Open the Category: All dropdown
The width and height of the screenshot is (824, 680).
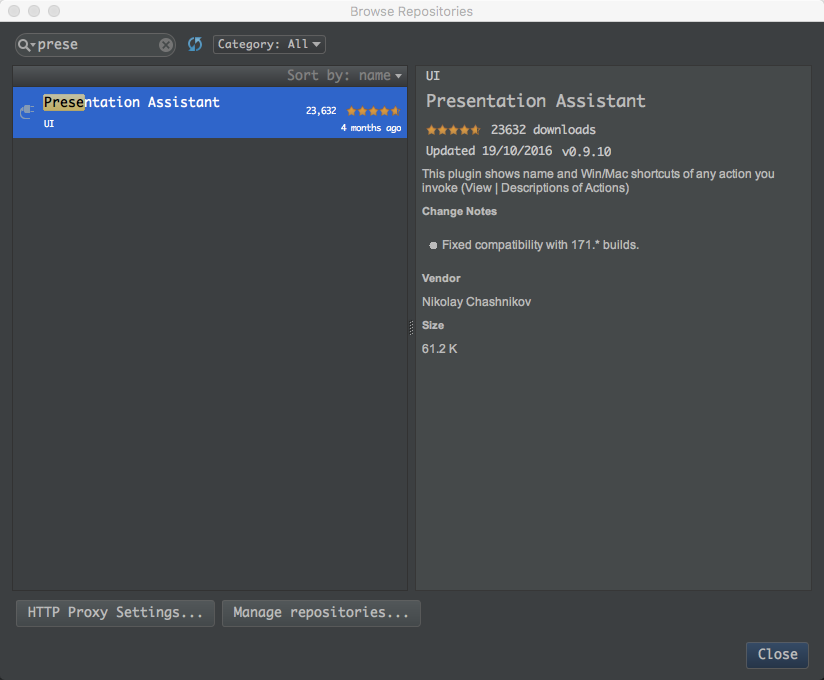click(269, 45)
